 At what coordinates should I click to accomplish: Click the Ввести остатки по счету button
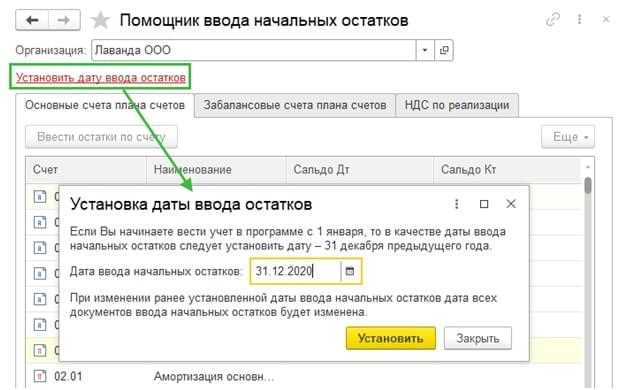(x=101, y=137)
